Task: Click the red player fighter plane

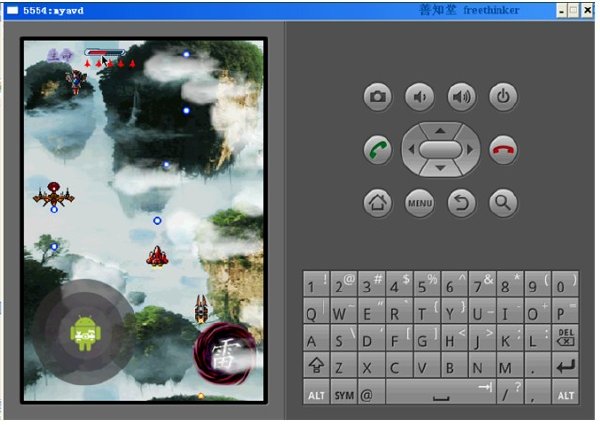Action: point(157,256)
